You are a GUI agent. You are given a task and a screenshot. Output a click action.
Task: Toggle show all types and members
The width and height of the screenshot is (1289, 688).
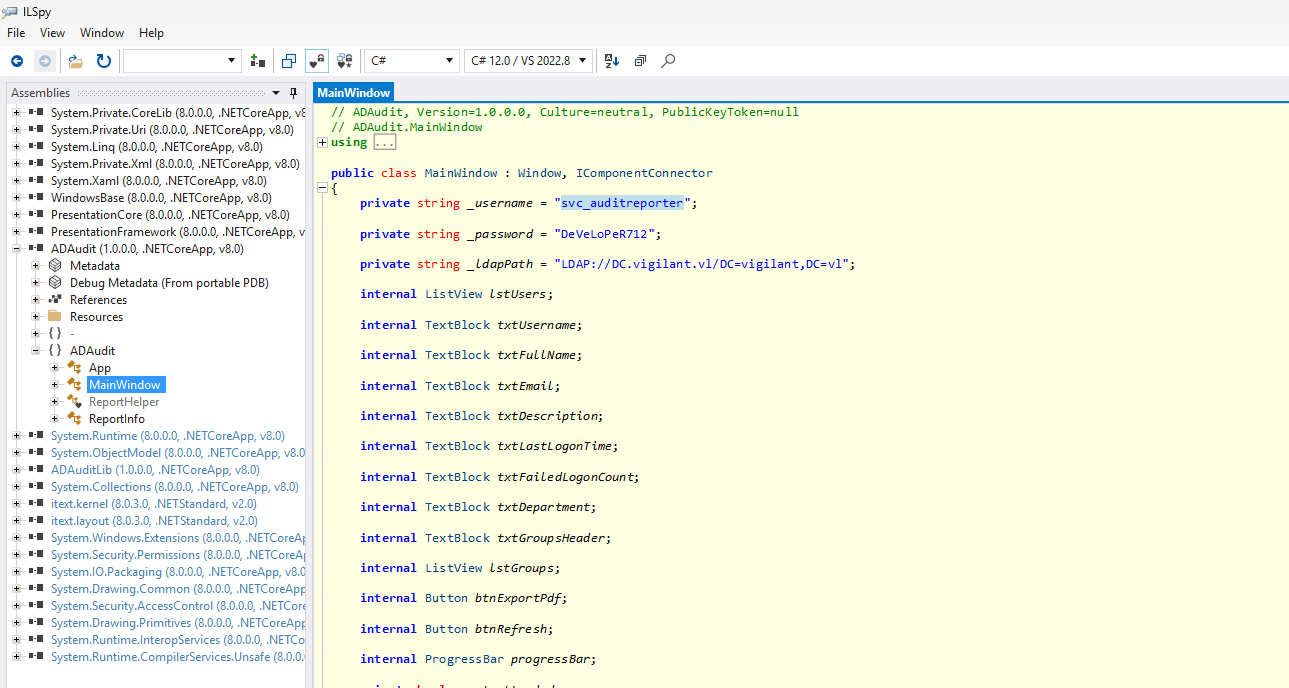344,61
